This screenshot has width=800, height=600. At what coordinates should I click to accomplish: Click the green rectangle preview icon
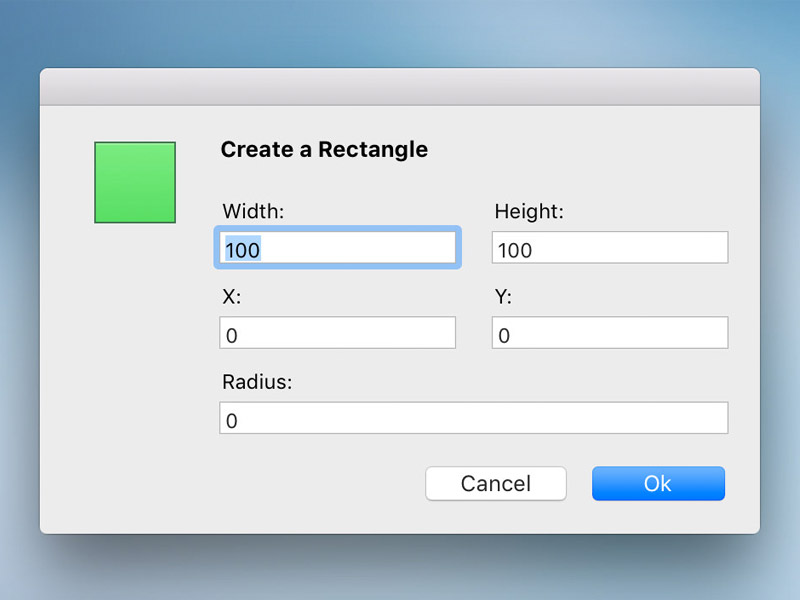(x=135, y=182)
